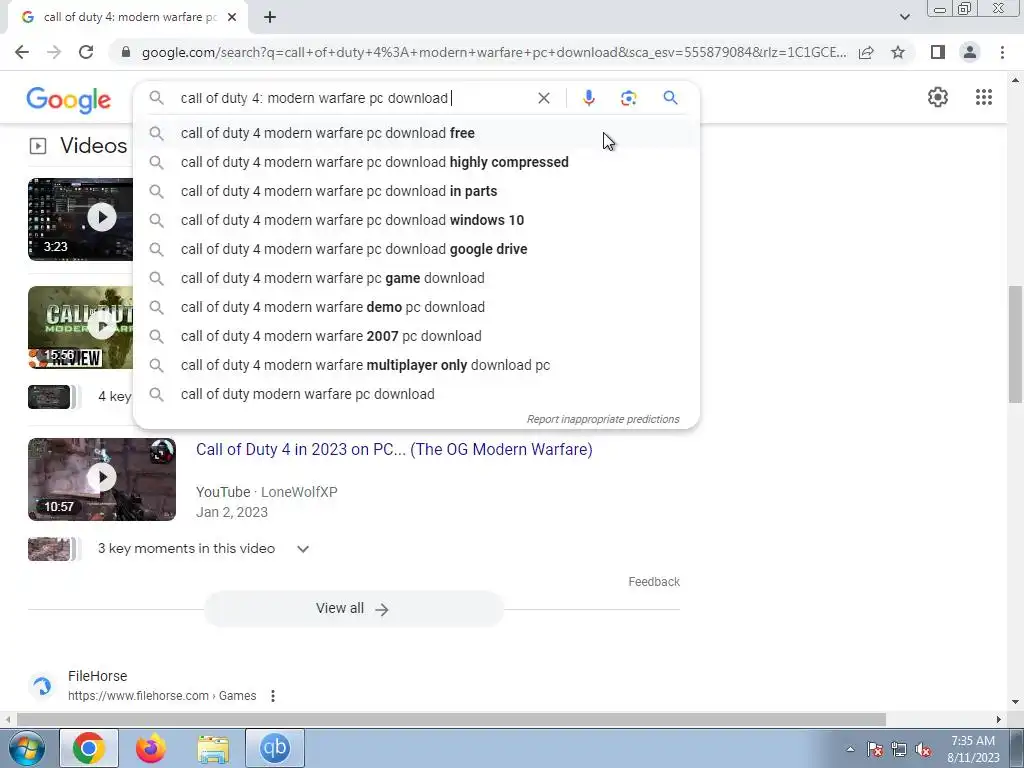Click the FileHorse site favicon

point(42,686)
